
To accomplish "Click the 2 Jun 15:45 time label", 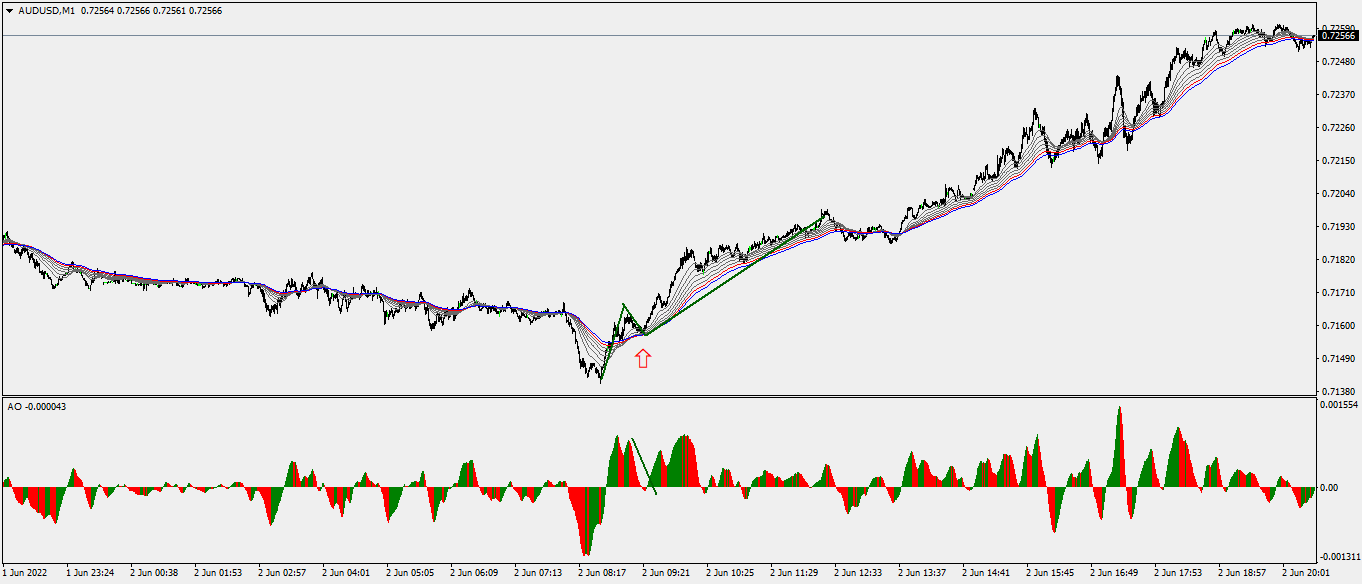I will 1049,574.
